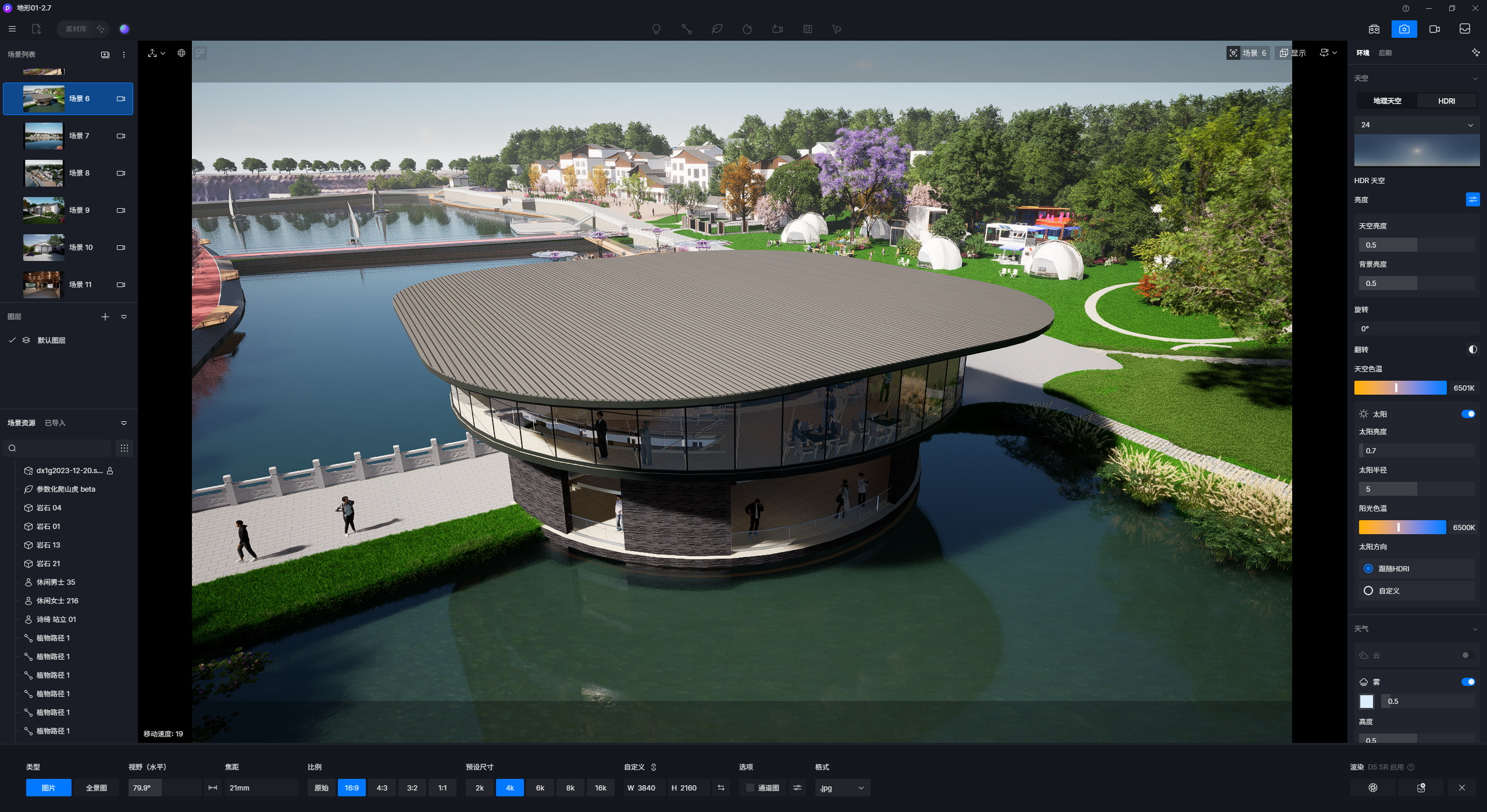Click the add scene icon in scene list

tap(105, 55)
